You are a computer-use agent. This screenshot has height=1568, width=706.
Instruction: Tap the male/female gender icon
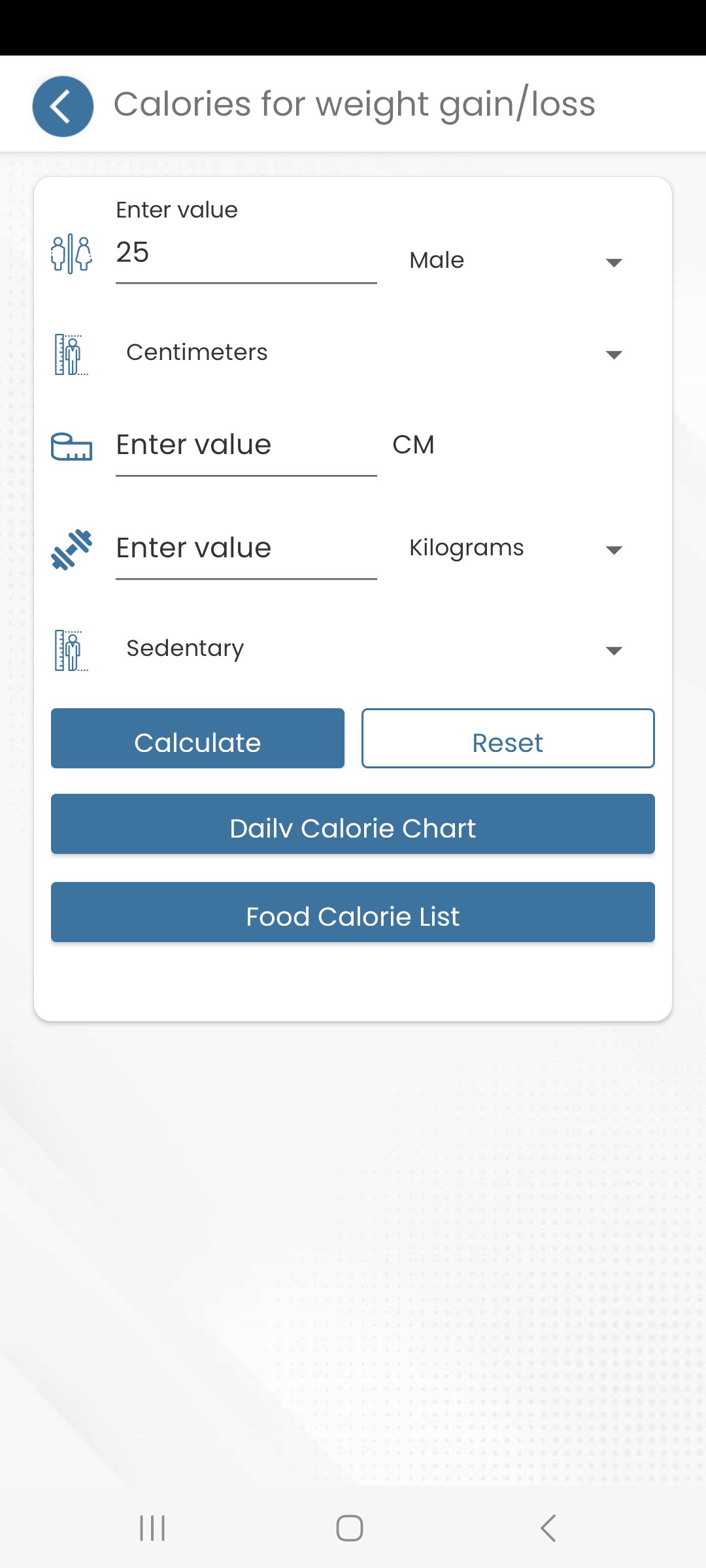(71, 254)
